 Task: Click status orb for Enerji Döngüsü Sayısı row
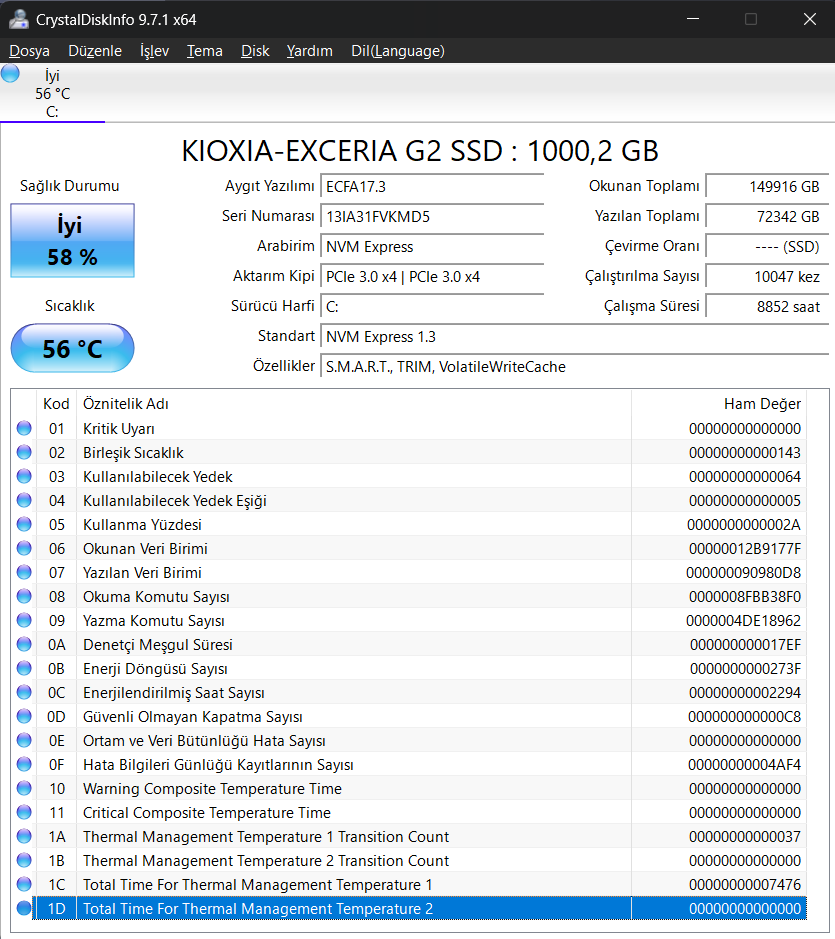pyautogui.click(x=24, y=668)
